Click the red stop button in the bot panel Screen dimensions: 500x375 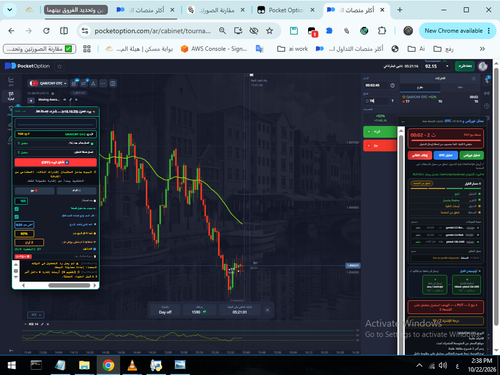point(420,155)
